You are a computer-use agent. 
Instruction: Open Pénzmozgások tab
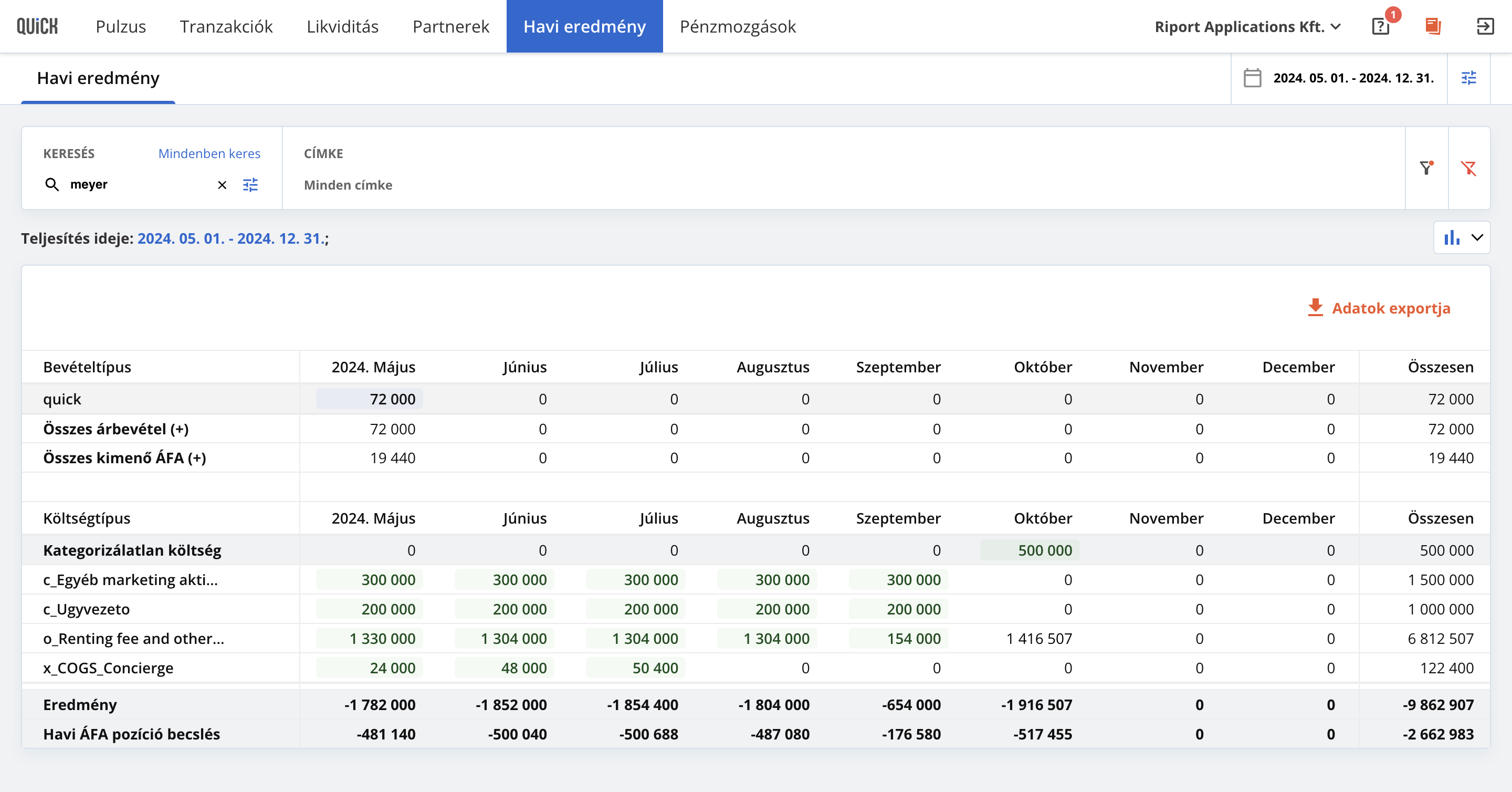738,26
